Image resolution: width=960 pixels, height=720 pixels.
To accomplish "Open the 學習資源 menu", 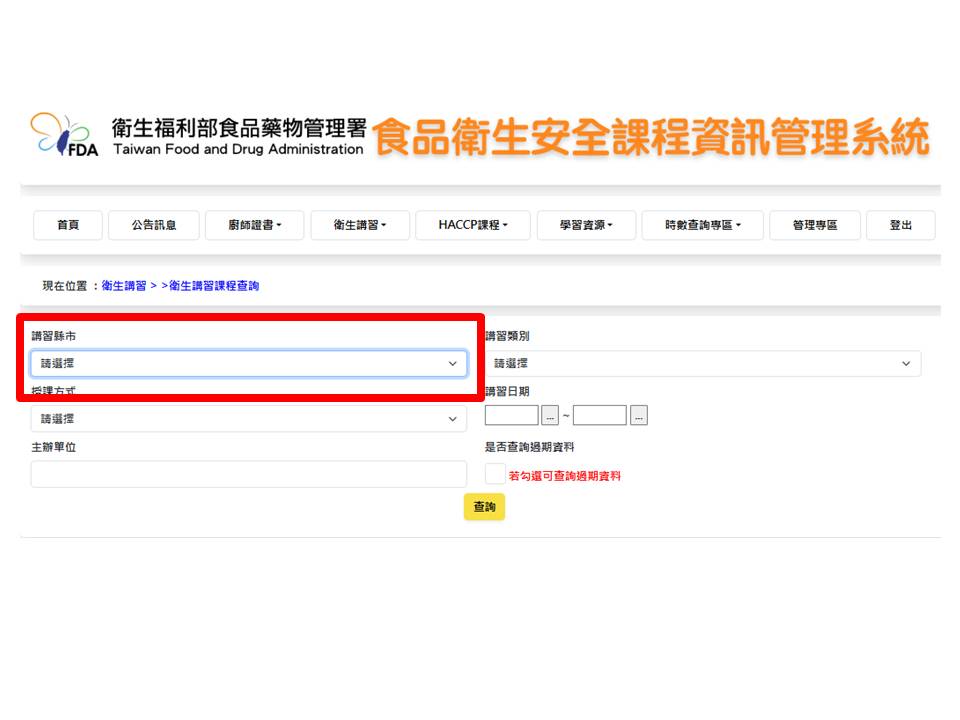I will tap(586, 226).
